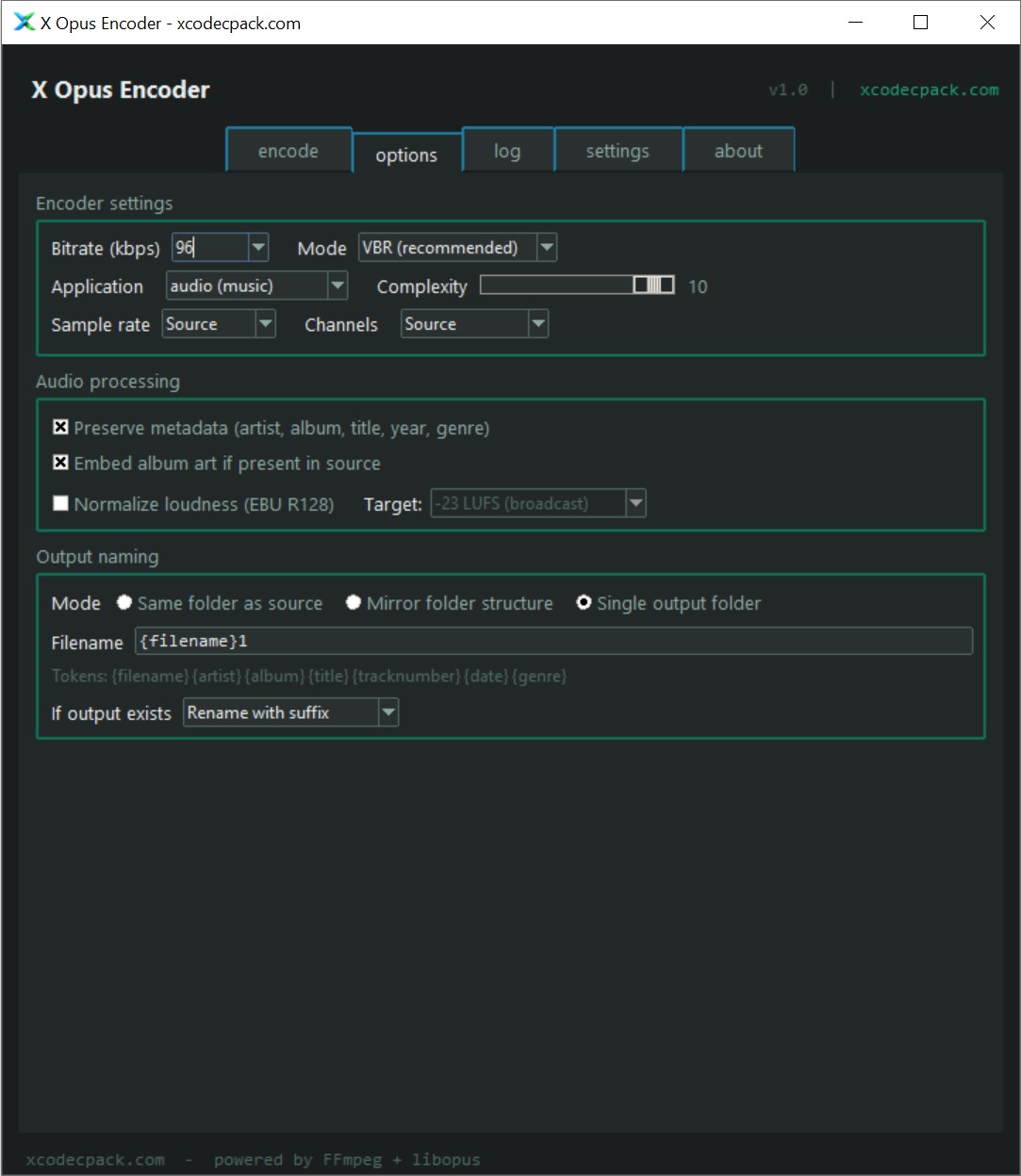Enable Normalize loudness (EBU R128)
Image resolution: width=1021 pixels, height=1176 pixels.
tap(61, 503)
